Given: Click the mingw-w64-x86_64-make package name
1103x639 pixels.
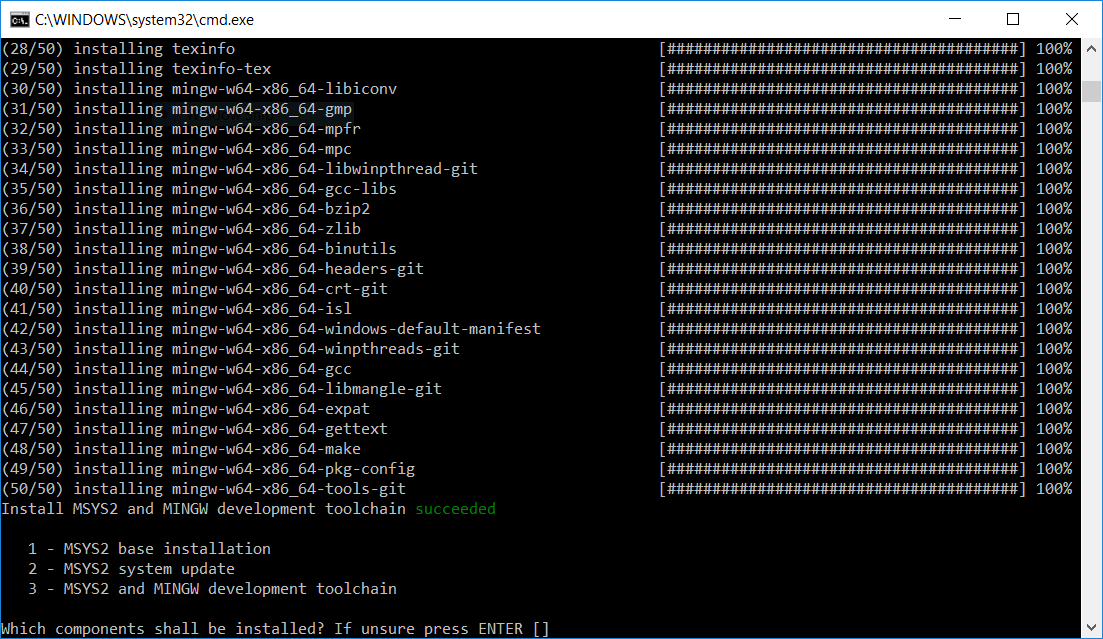Looking at the screenshot, I should tap(266, 449).
